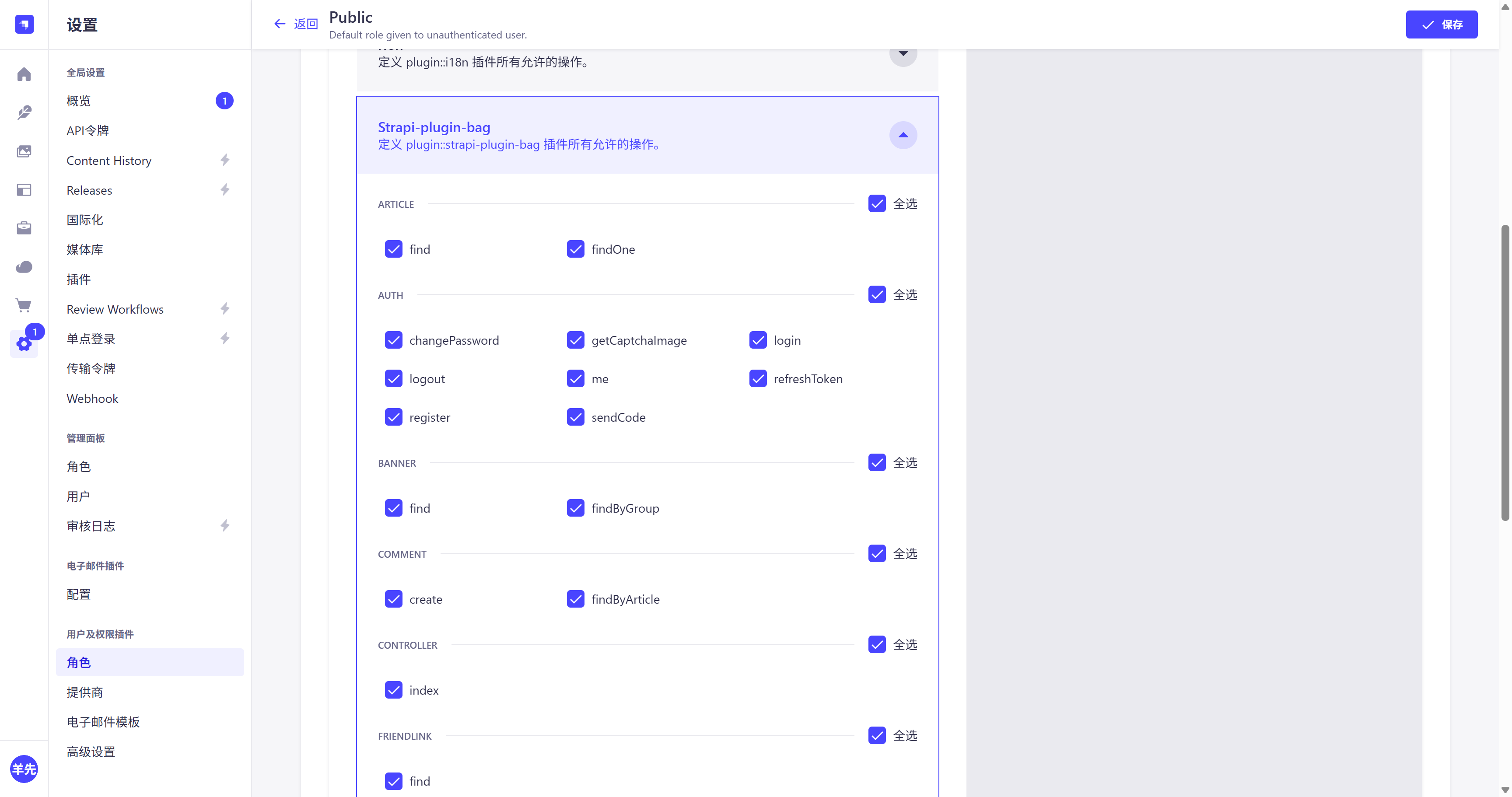Collapse the Strapi-plugin-bag section
This screenshot has height=797, width=1512.
coord(903,136)
